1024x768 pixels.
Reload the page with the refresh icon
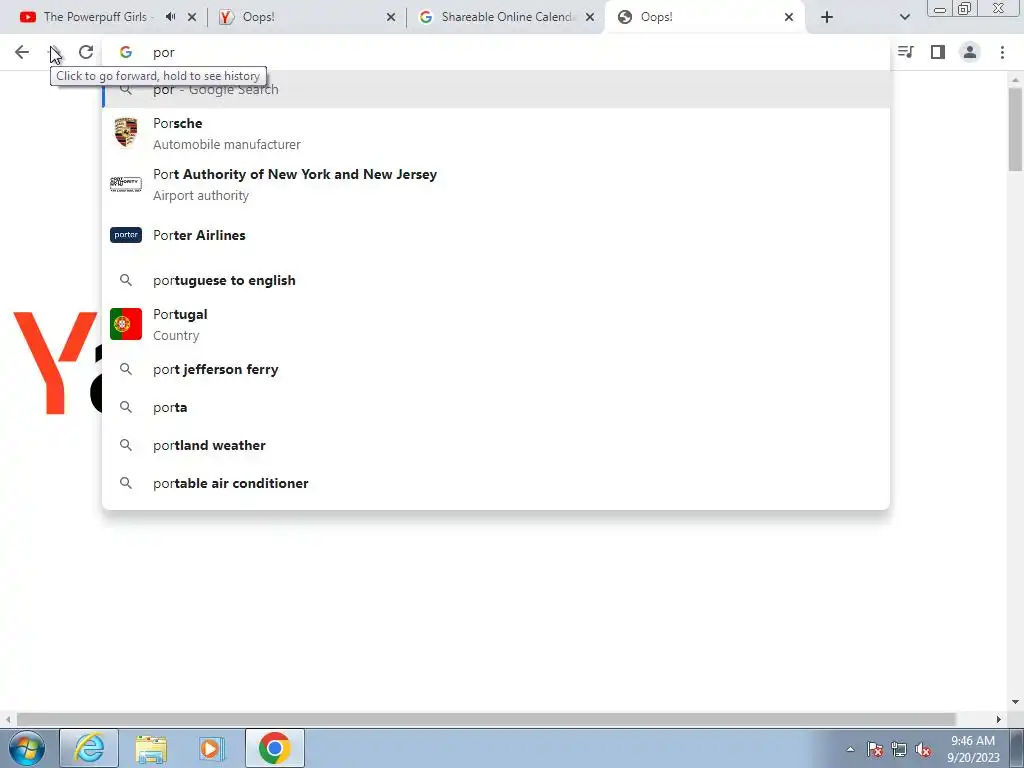pos(86,52)
